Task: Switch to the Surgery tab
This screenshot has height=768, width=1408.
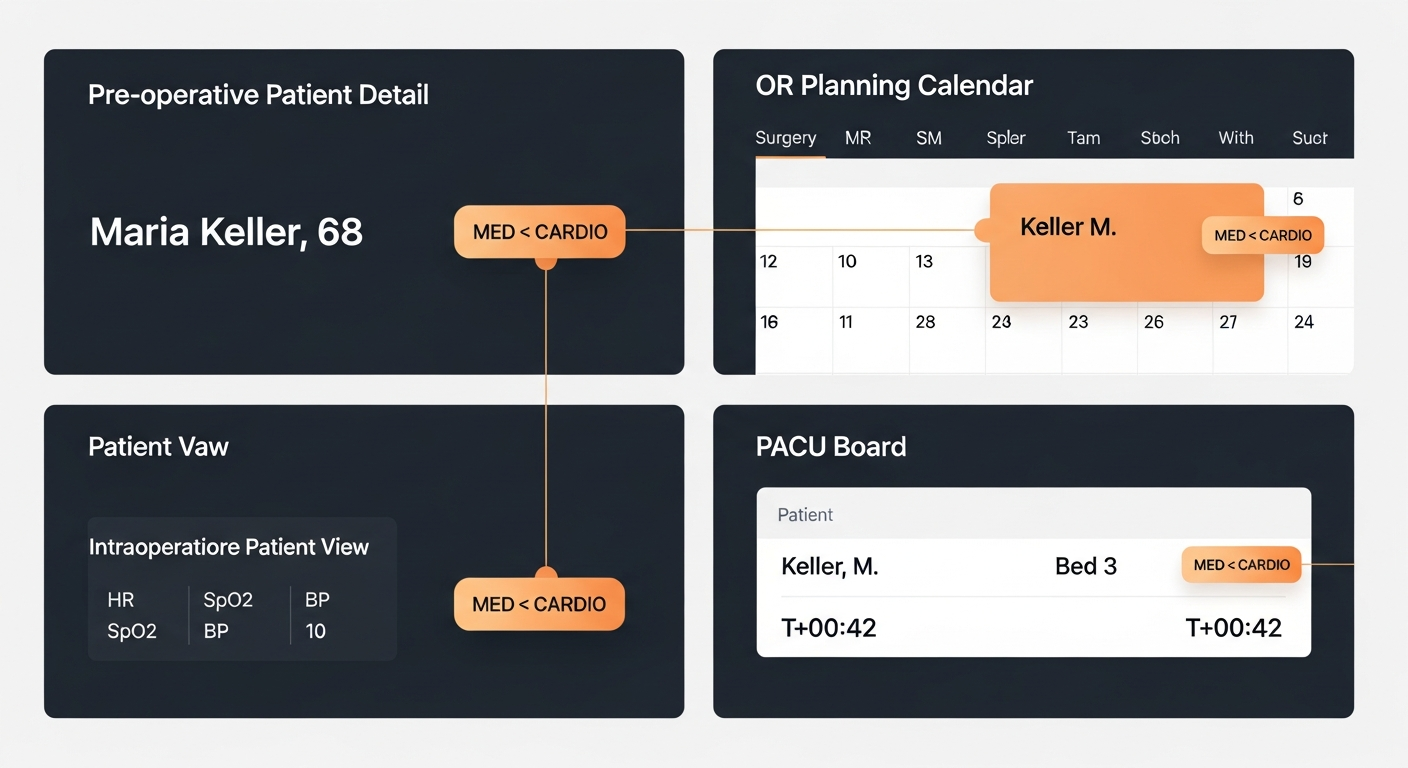Action: coord(786,138)
